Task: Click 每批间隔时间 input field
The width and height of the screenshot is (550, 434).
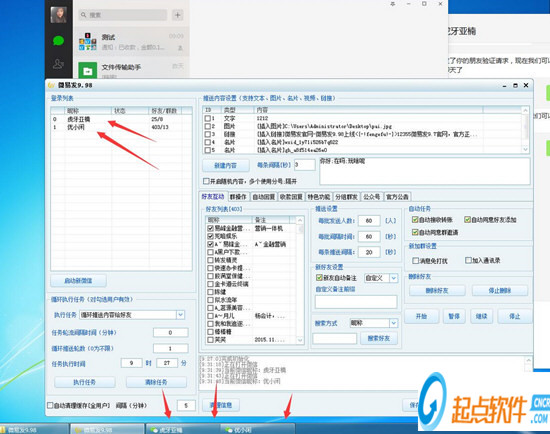Action: coord(369,236)
